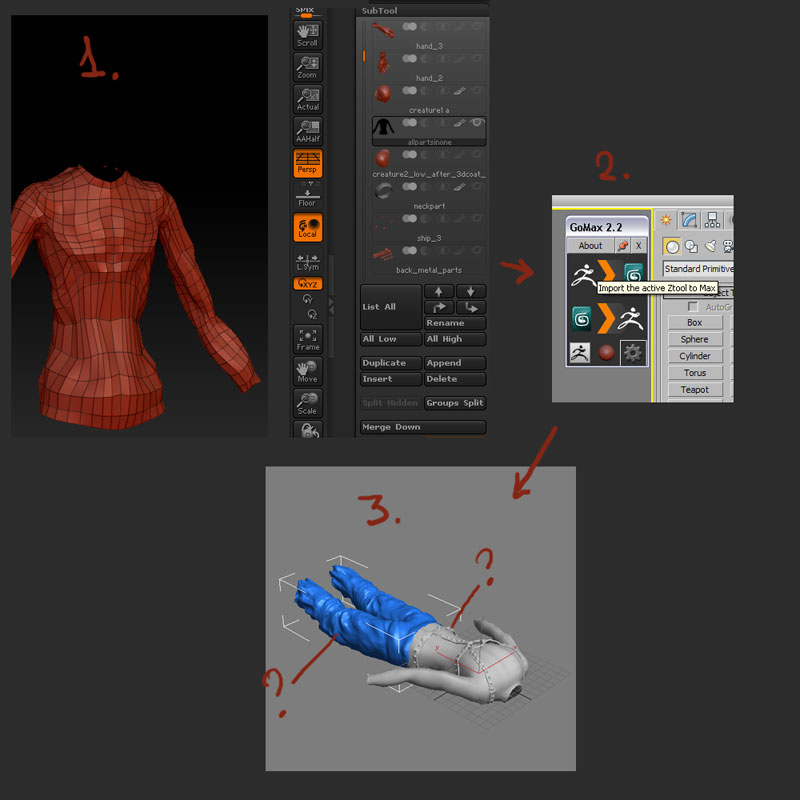Select the down arrow subtool button
The image size is (800, 800).
[x=470, y=291]
